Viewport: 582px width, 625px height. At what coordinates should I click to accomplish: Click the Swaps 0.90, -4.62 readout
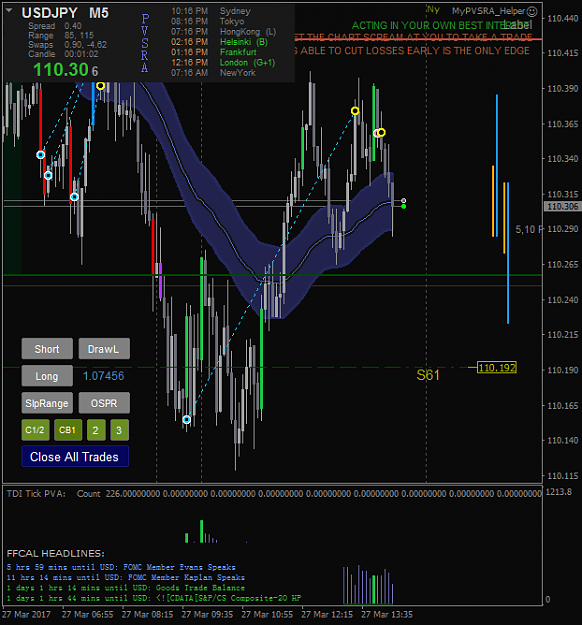pyautogui.click(x=67, y=45)
